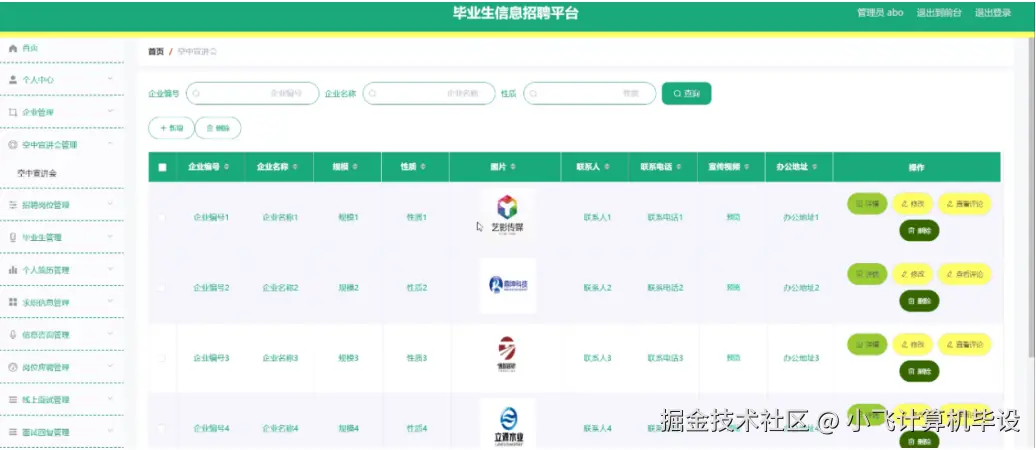Image resolution: width=1036 pixels, height=450 pixels.
Task: Click the bar chart icon of 个人简历管理
Action: coord(13,270)
